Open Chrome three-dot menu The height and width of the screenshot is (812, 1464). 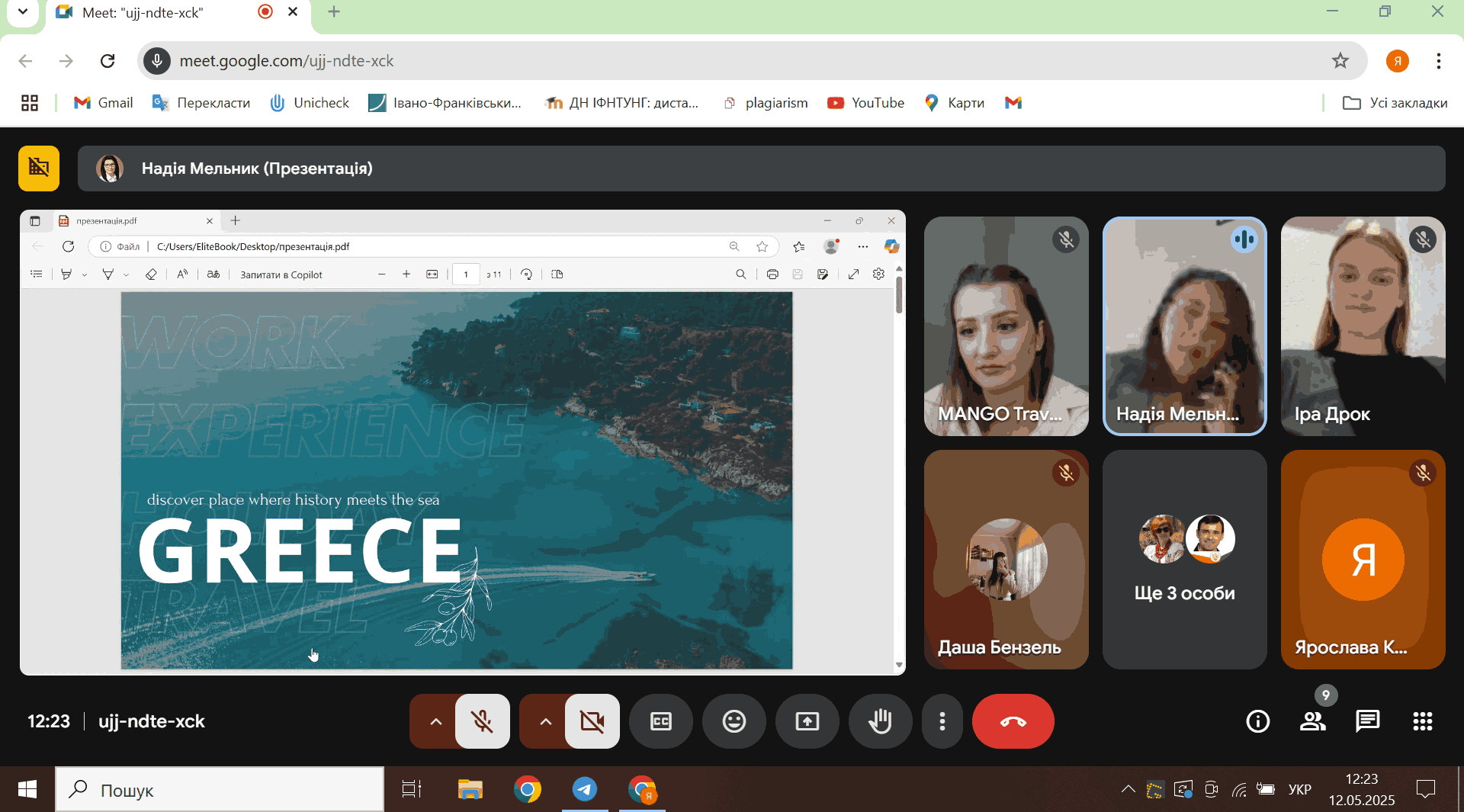point(1439,61)
